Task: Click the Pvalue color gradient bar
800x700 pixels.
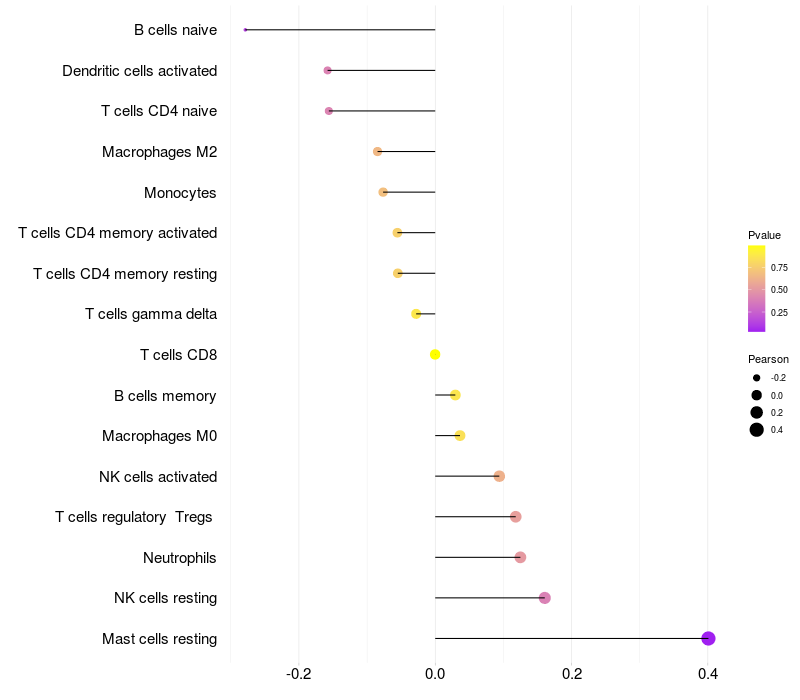Action: tap(756, 289)
